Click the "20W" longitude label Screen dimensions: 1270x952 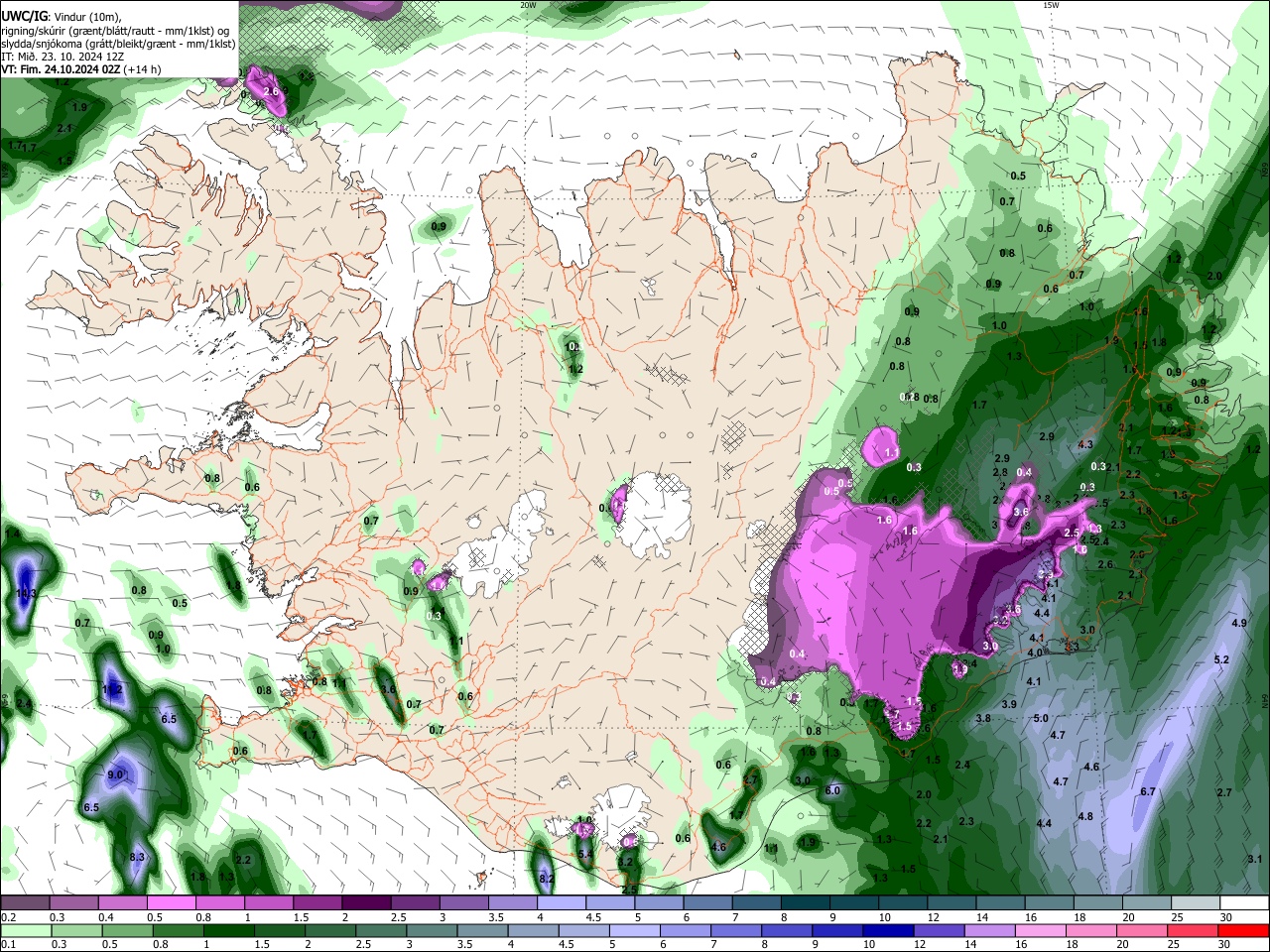(528, 5)
